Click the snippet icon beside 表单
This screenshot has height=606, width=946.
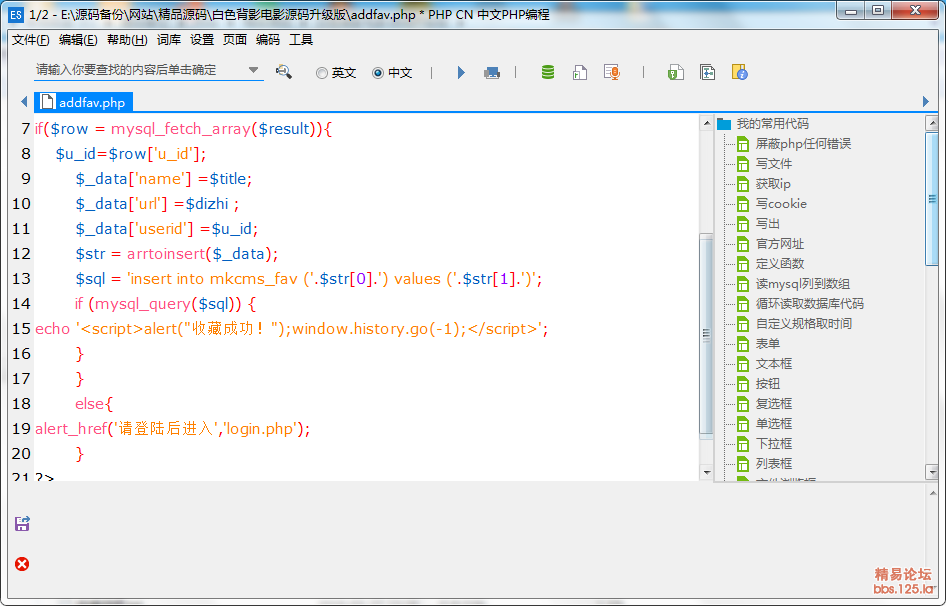[743, 344]
